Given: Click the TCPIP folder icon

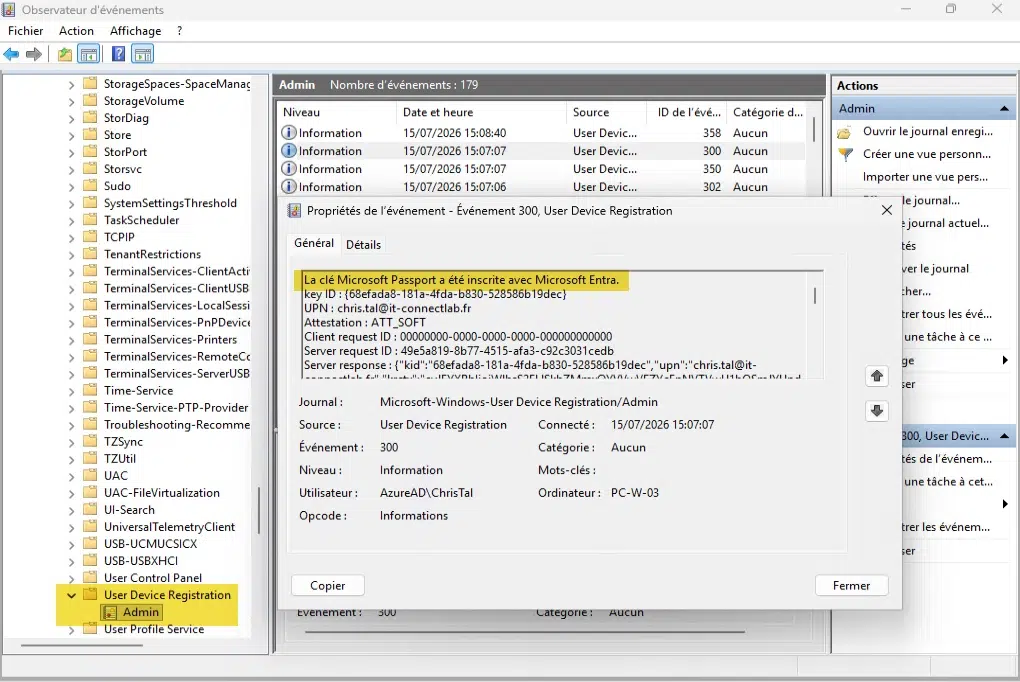Looking at the screenshot, I should click(x=90, y=237).
